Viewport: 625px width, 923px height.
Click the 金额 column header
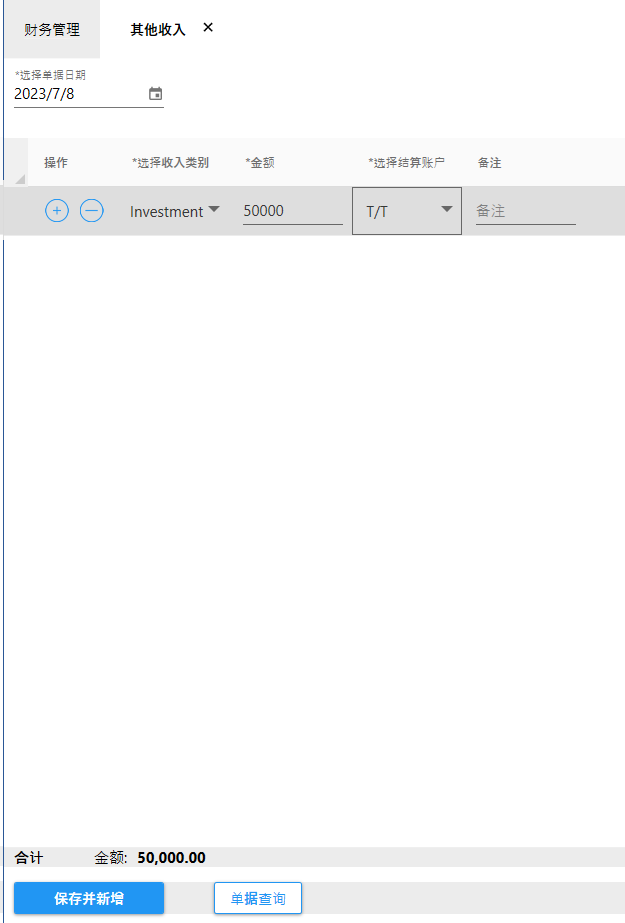tap(259, 162)
